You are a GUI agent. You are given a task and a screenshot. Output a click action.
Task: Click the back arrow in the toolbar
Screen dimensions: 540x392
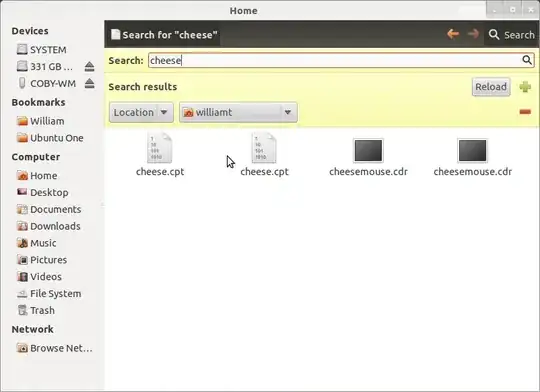(x=453, y=34)
